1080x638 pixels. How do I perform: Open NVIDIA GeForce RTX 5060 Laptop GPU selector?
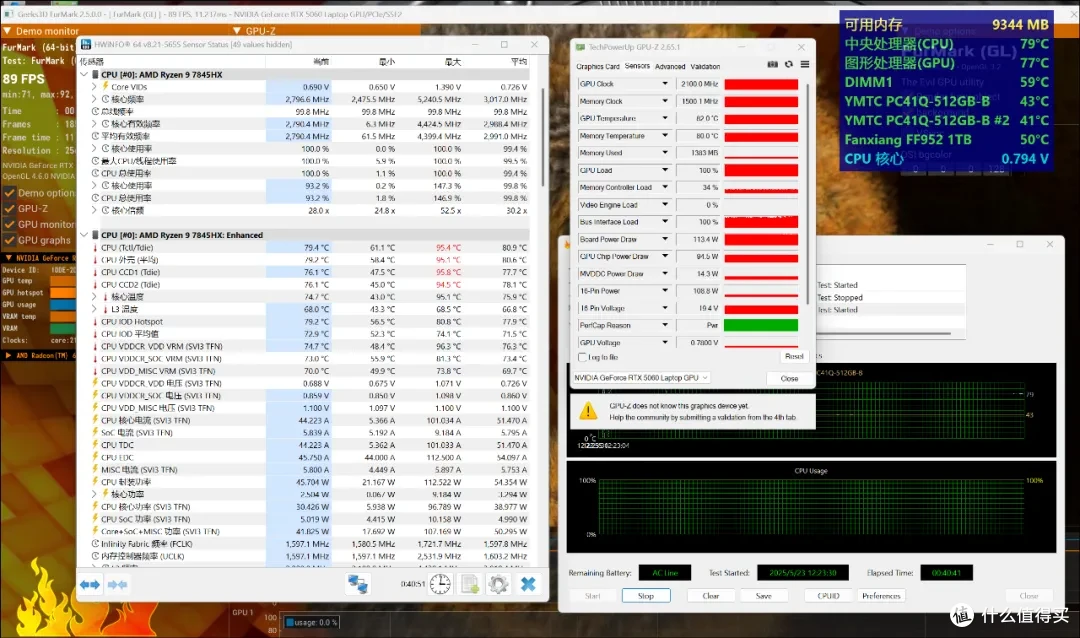(x=641, y=378)
